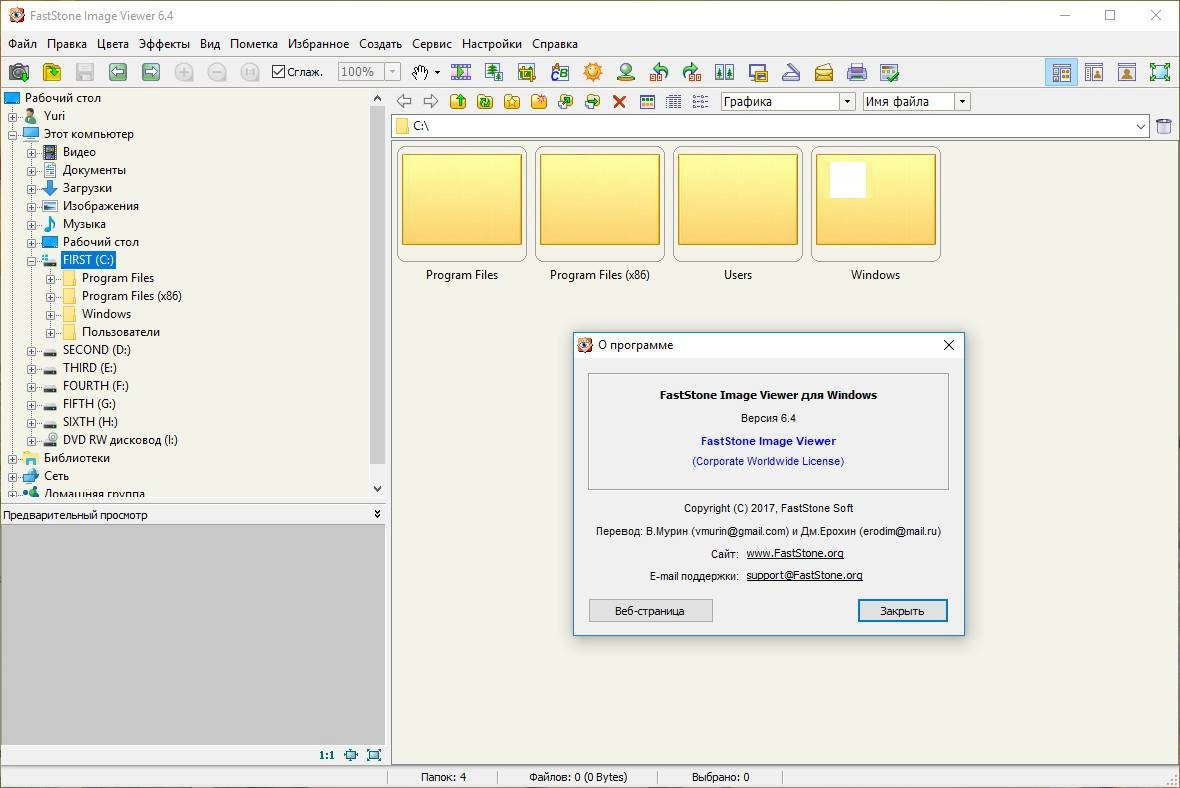Enter full screen mode icon

[x=1160, y=72]
